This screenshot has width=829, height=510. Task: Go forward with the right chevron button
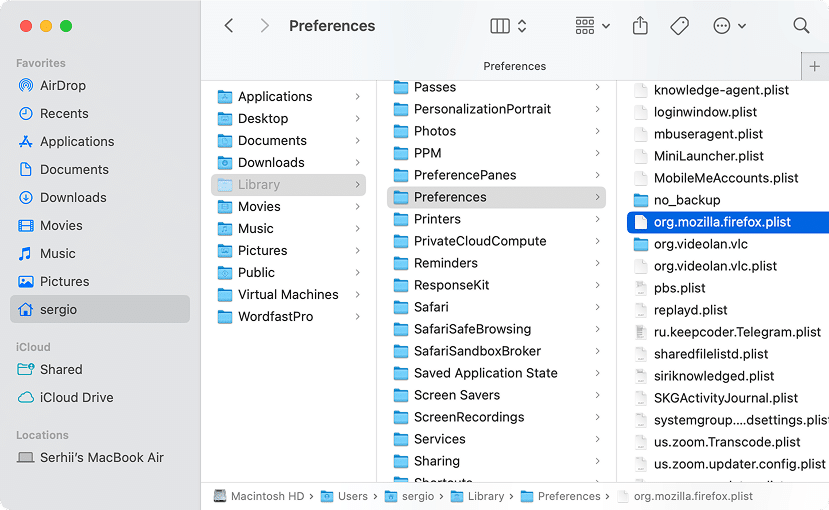[264, 25]
